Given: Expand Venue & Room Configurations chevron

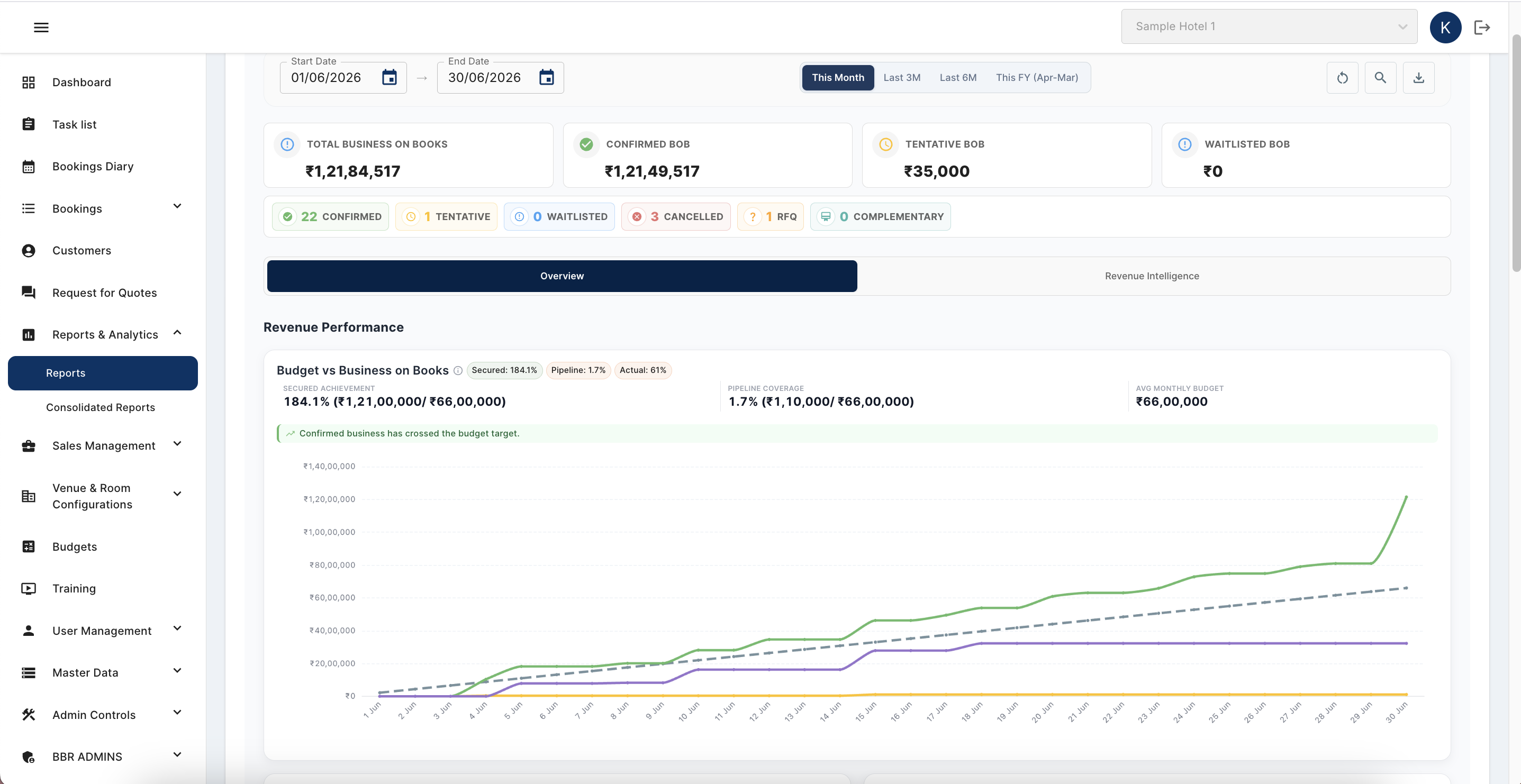Looking at the screenshot, I should coord(177,494).
